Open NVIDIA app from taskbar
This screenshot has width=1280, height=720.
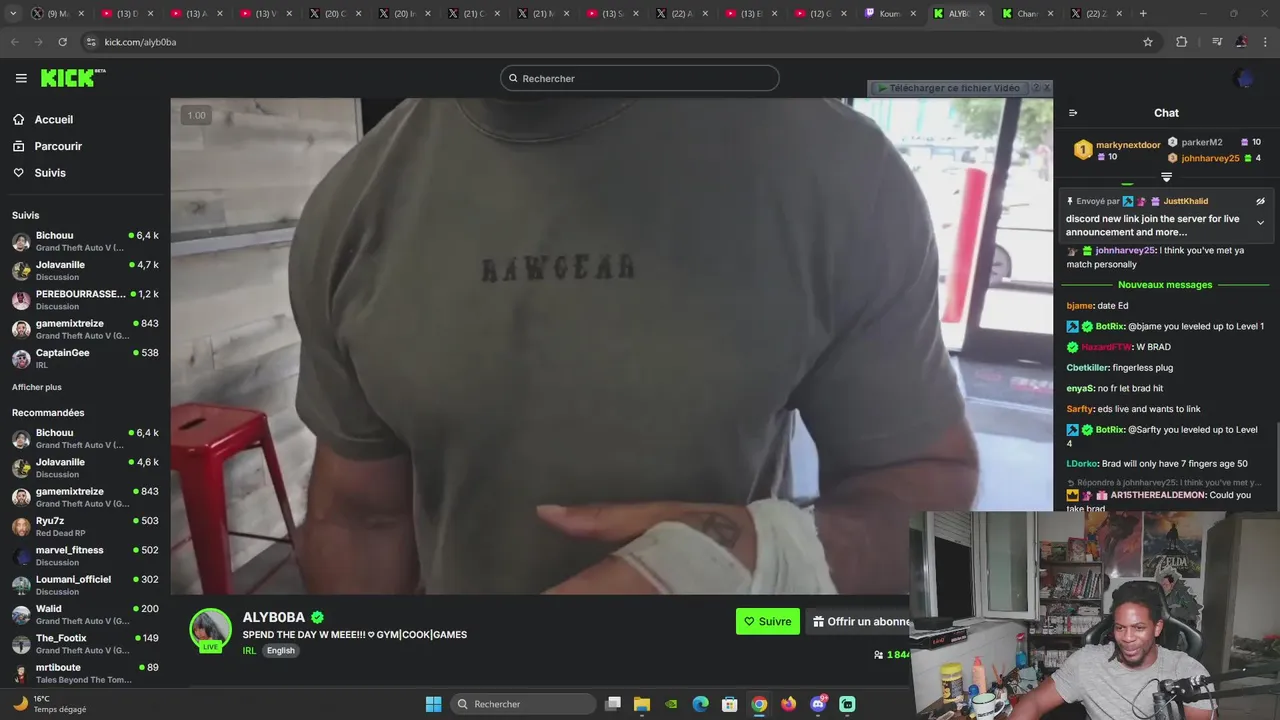click(x=671, y=704)
